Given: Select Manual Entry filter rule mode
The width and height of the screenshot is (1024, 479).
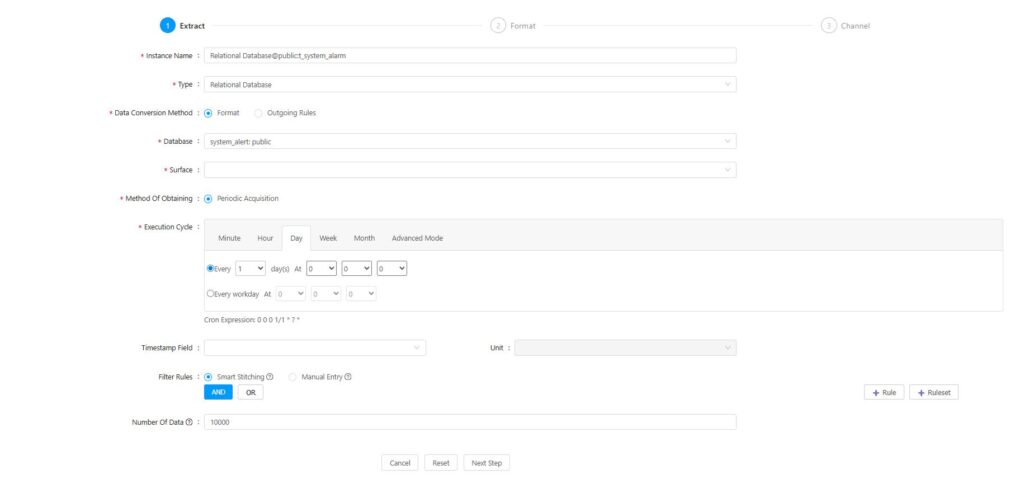Looking at the screenshot, I should 293,376.
